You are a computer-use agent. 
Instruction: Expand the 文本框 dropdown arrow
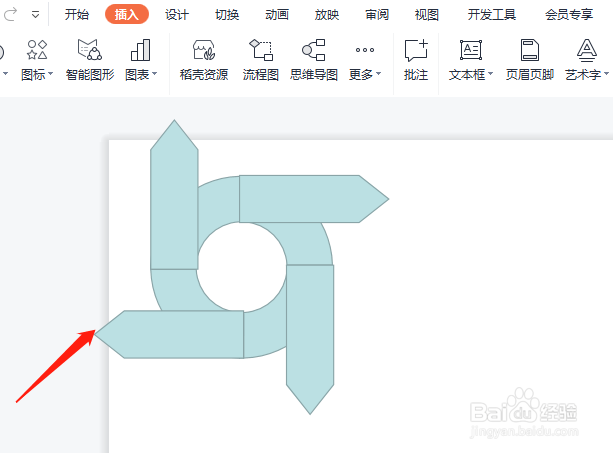491,73
